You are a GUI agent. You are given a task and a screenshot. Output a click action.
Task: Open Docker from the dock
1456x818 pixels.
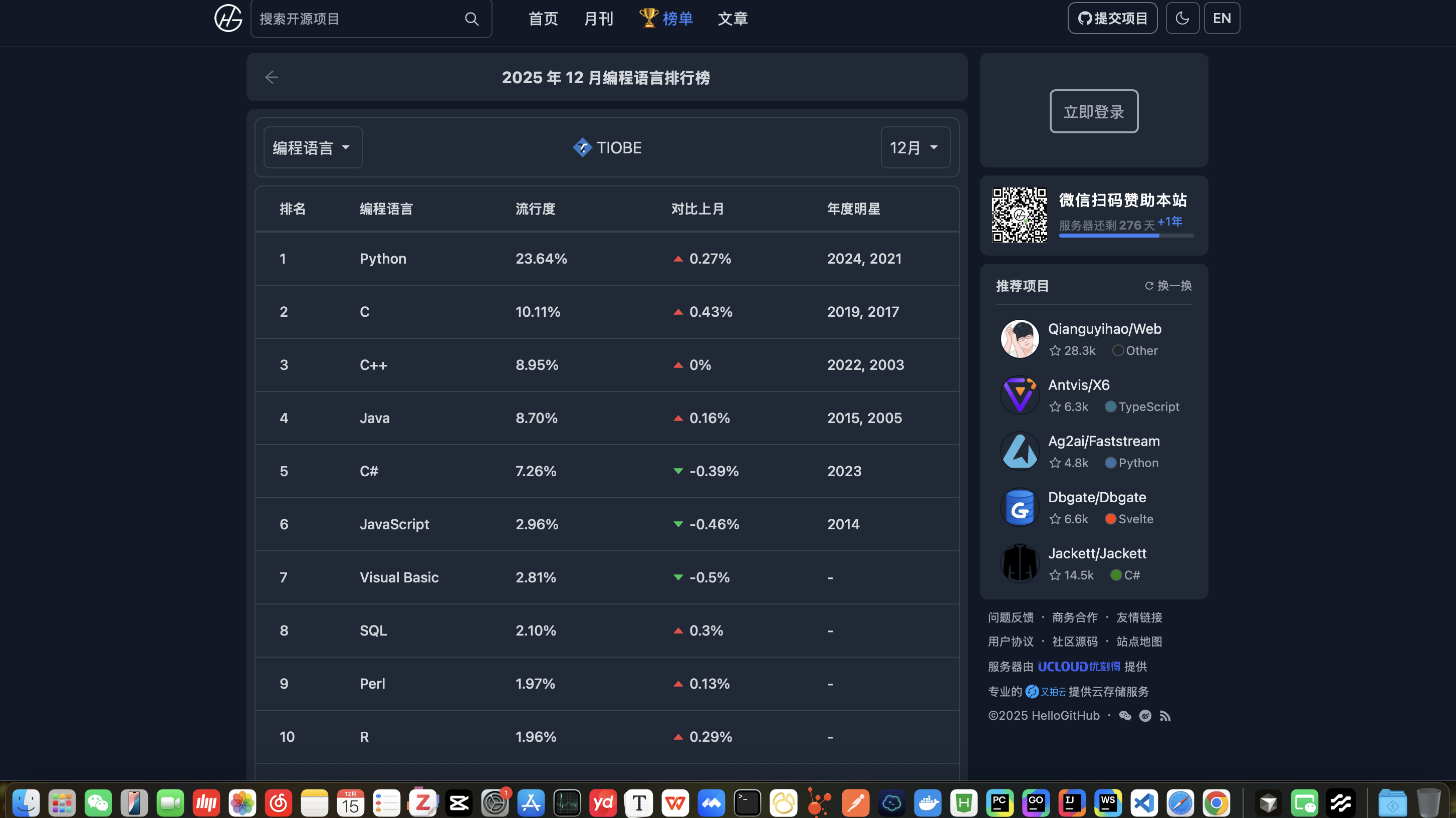(927, 802)
